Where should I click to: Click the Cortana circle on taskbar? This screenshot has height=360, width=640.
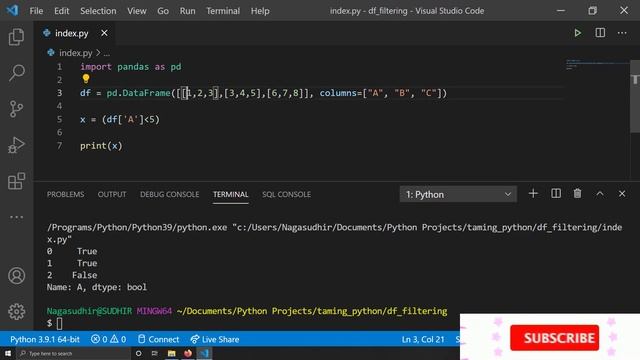point(138,353)
